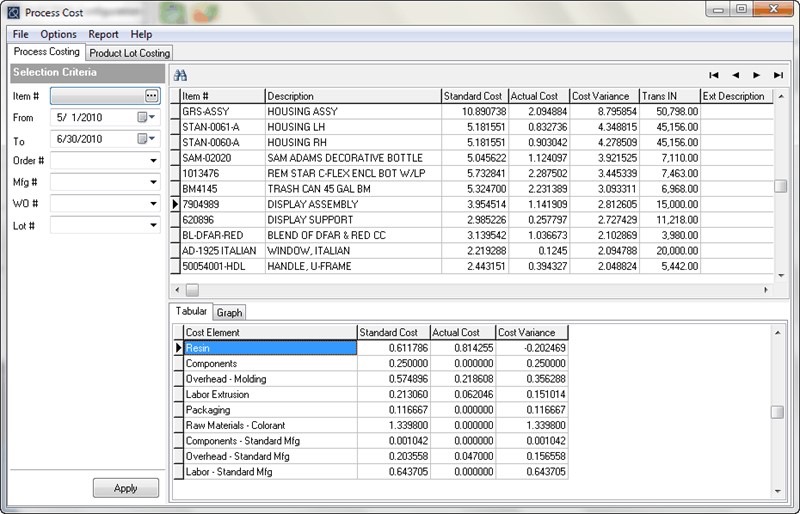Viewport: 800px width, 514px height.
Task: Go to the next record
Action: [757, 75]
